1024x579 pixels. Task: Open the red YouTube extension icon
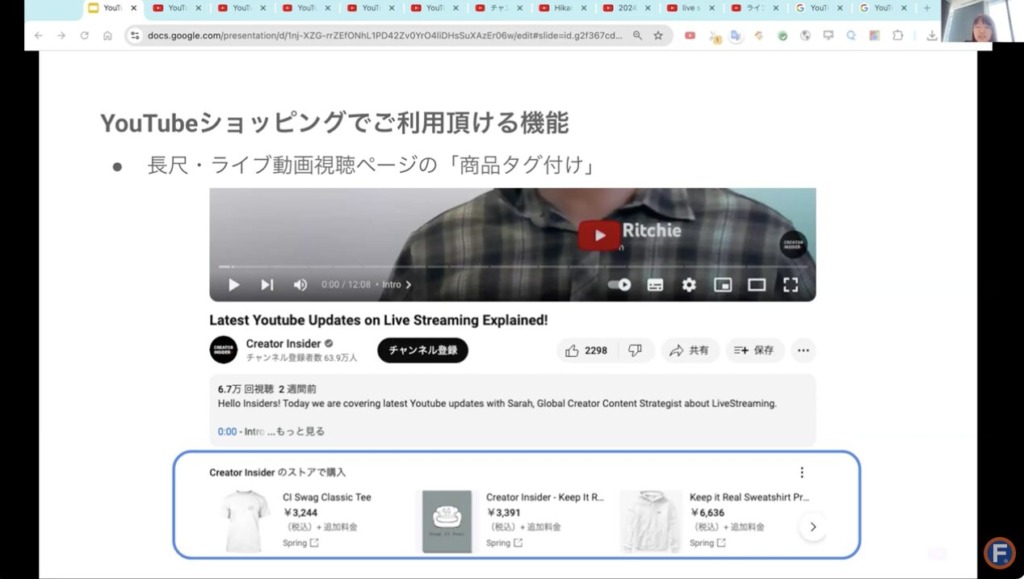690,35
